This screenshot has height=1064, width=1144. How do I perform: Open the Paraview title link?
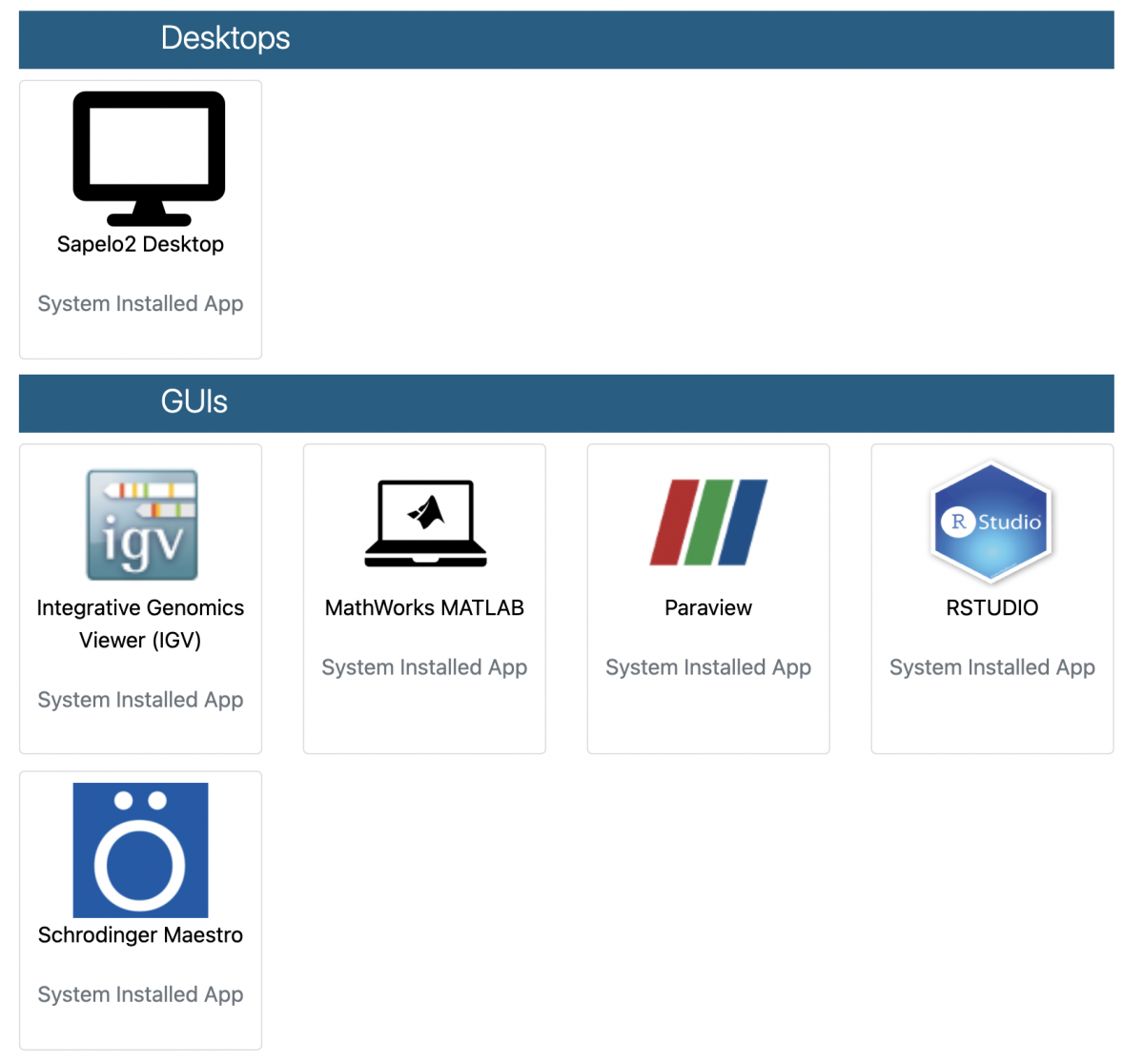click(x=707, y=607)
